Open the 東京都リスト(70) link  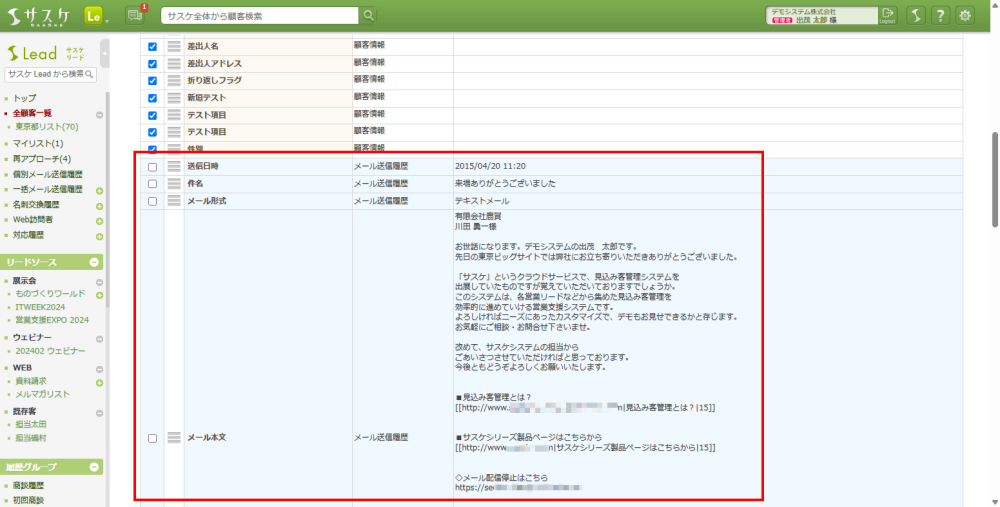[x=47, y=127]
